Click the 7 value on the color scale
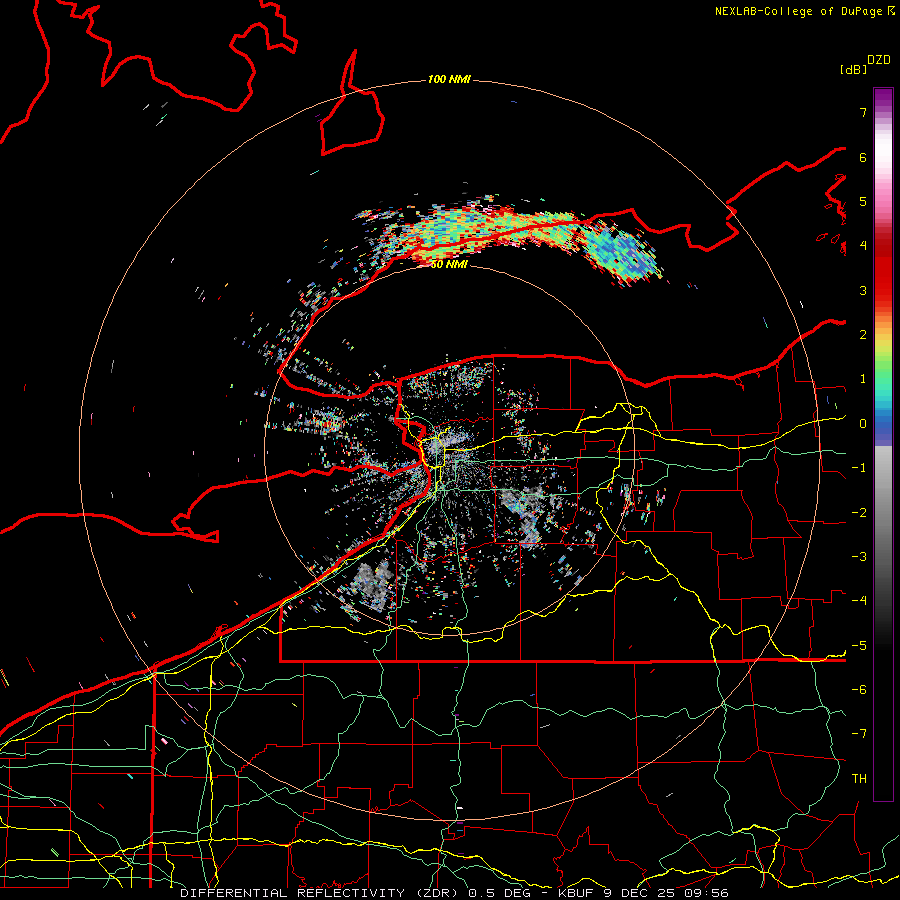 click(x=863, y=112)
